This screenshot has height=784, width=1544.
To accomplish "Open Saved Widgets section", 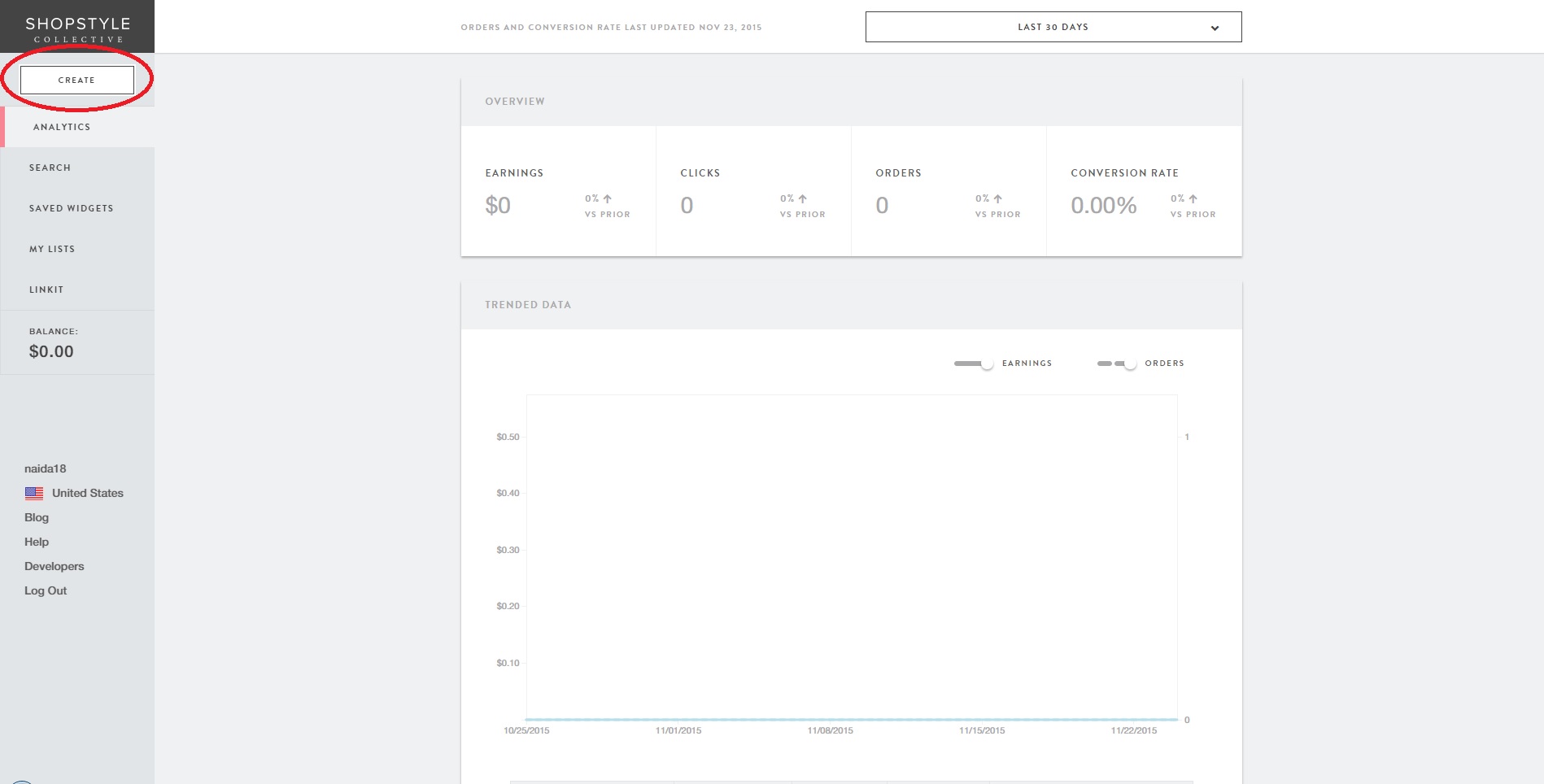I will click(72, 208).
